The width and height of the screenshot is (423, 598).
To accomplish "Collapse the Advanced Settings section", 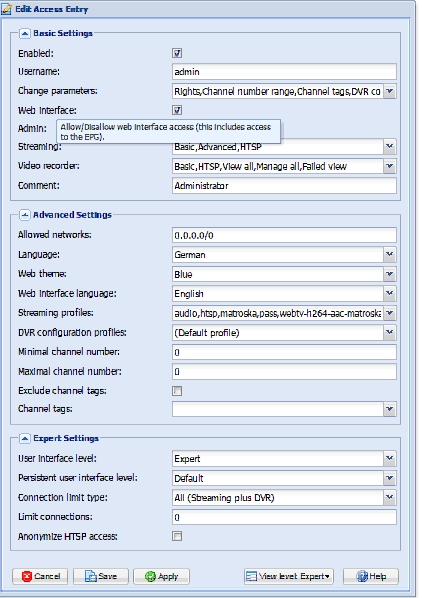I will pos(24,215).
